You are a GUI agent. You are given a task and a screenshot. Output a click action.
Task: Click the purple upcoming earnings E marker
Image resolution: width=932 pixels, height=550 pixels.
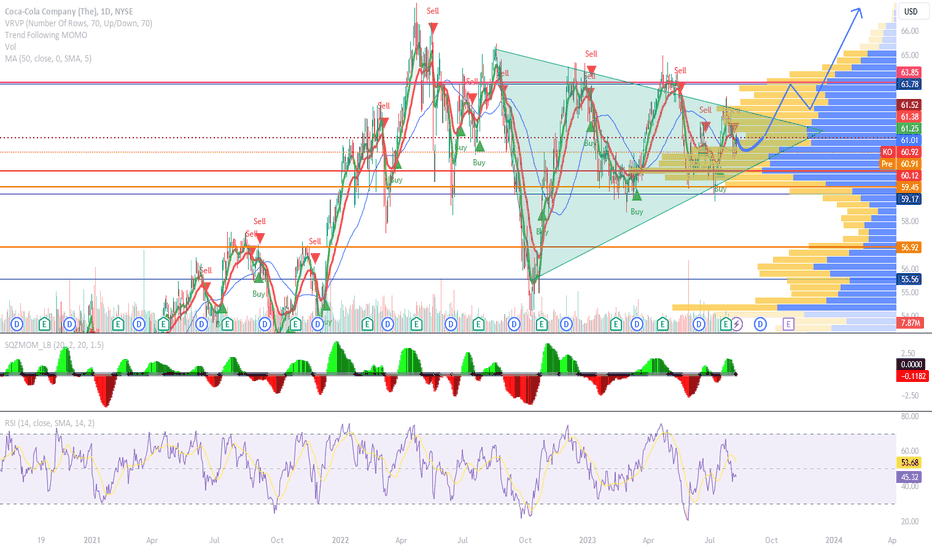point(789,324)
